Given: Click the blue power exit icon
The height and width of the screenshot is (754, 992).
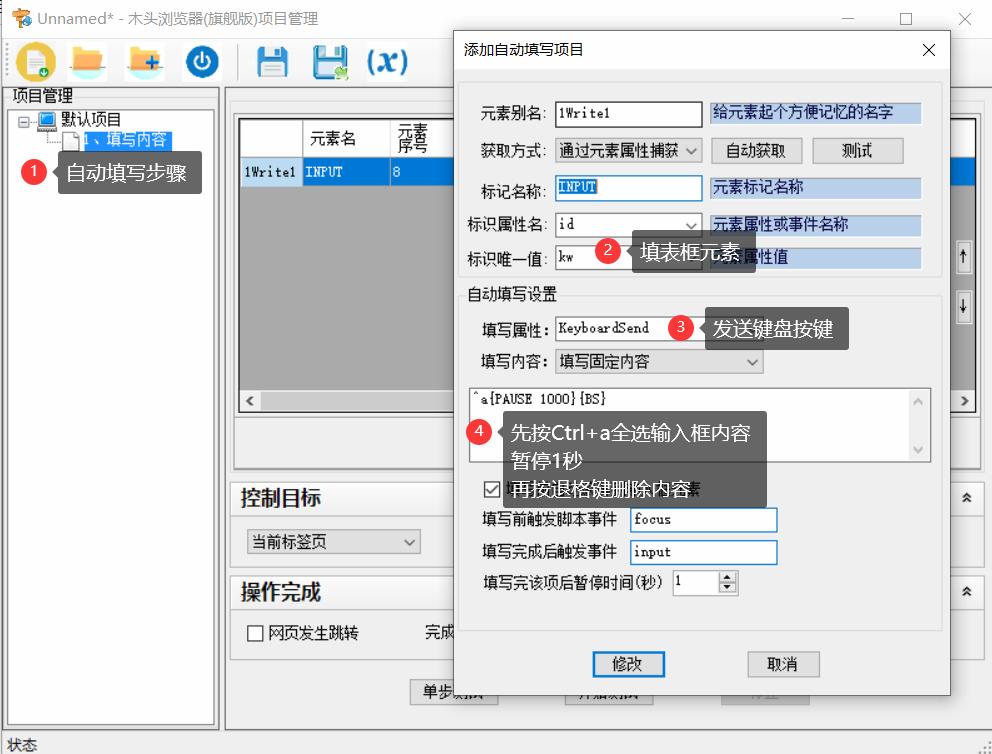Looking at the screenshot, I should point(199,61).
